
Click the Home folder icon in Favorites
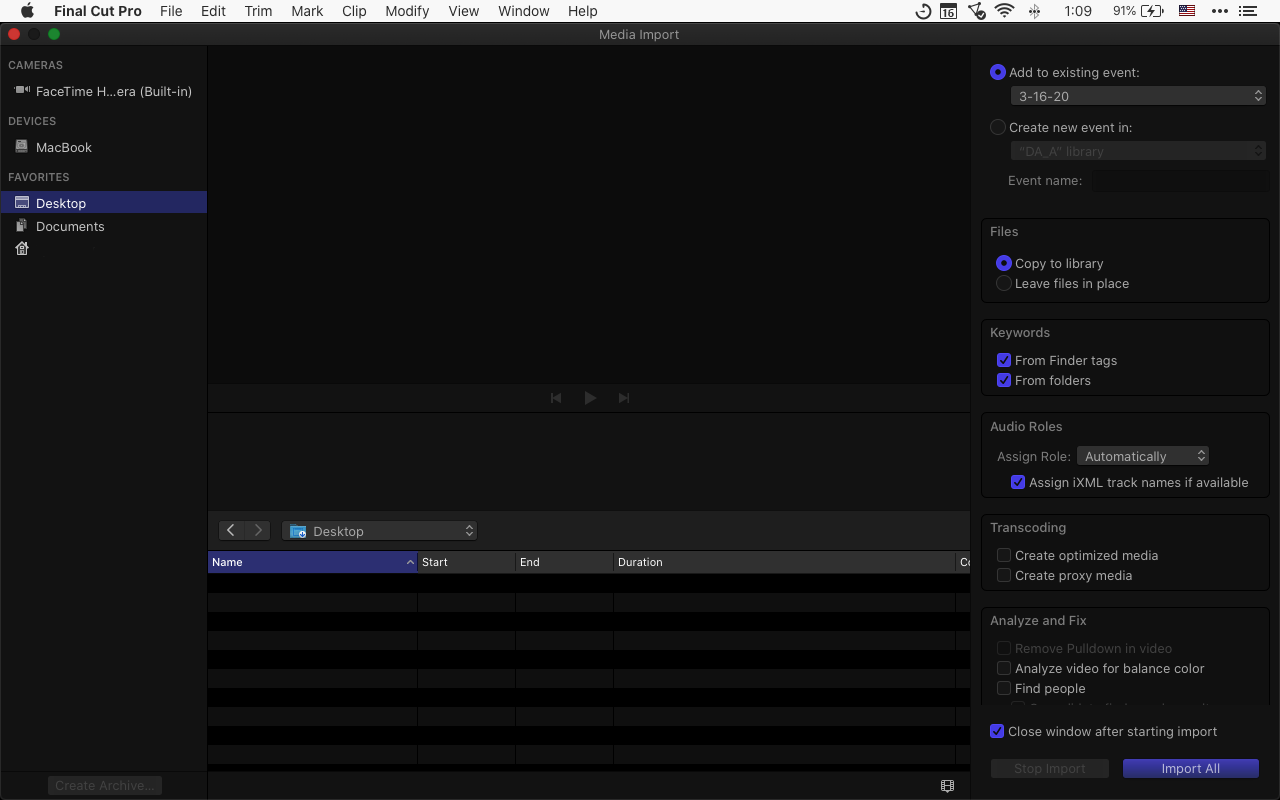(x=22, y=248)
